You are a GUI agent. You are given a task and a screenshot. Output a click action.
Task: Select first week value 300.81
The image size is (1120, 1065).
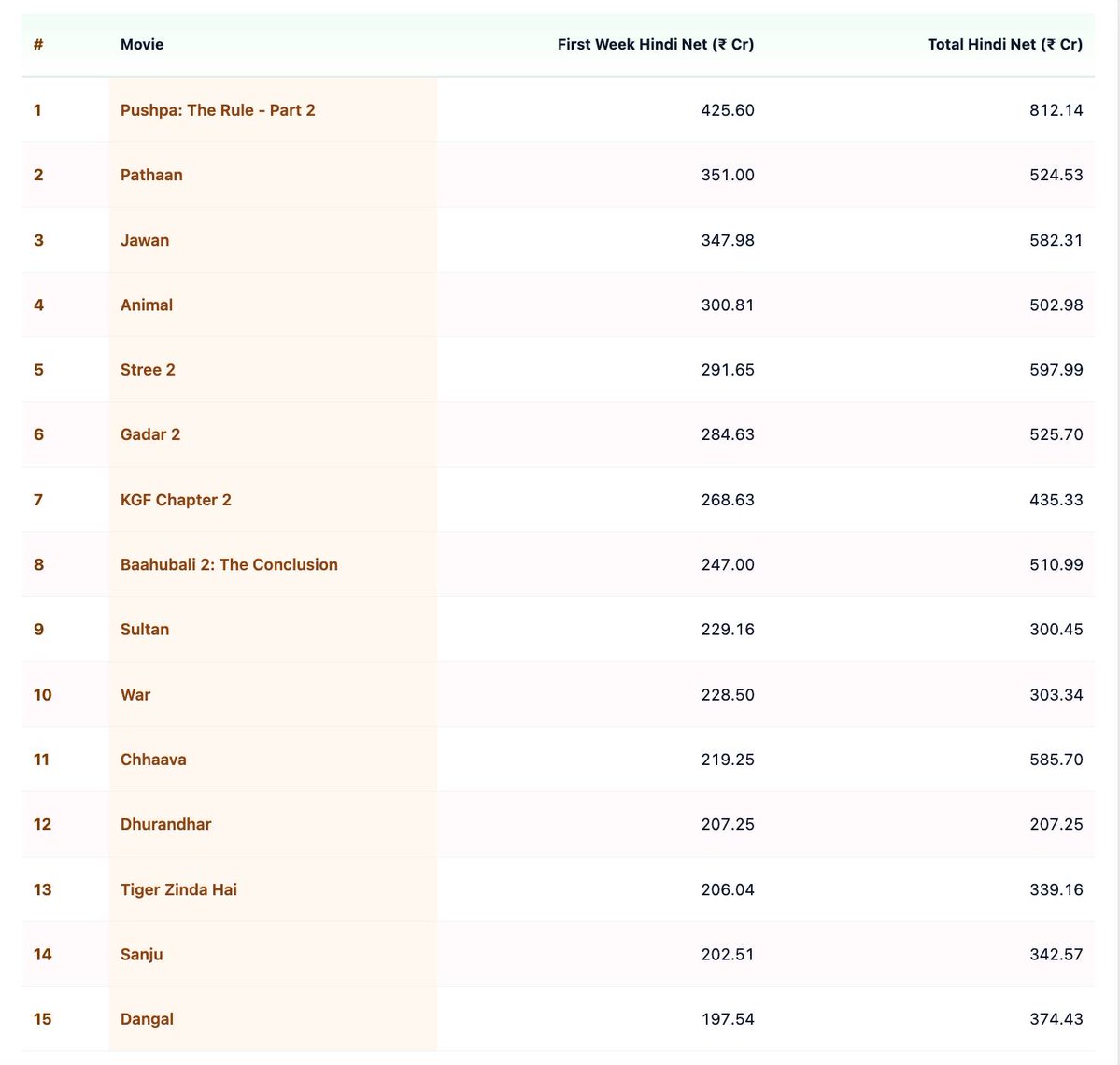(x=727, y=305)
